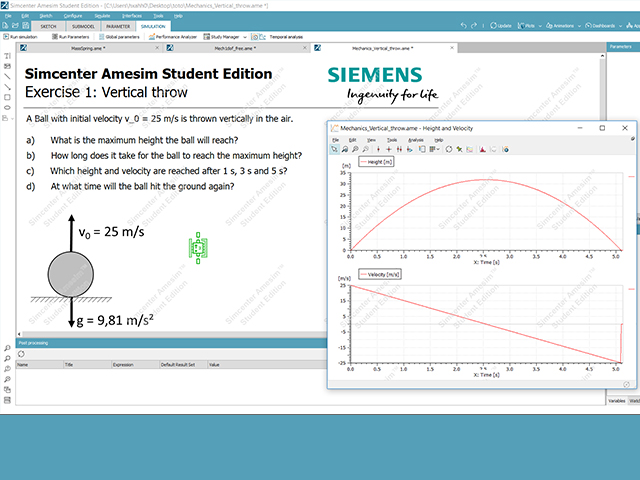The width and height of the screenshot is (640, 480).
Task: Open Global parameters
Action: (119, 37)
